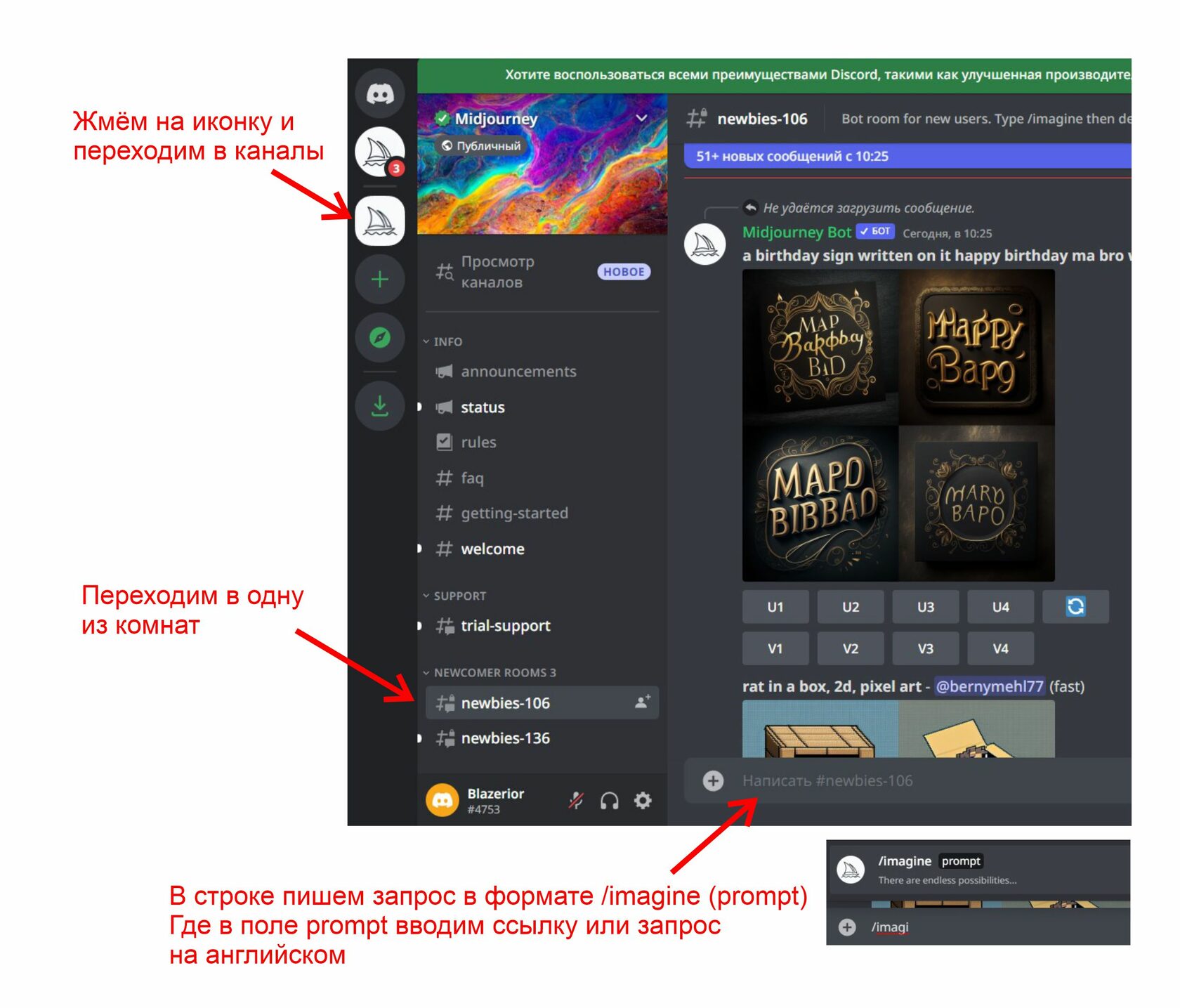1180x1008 pixels.
Task: Collapse the SUPPORT category
Action: coord(455,596)
